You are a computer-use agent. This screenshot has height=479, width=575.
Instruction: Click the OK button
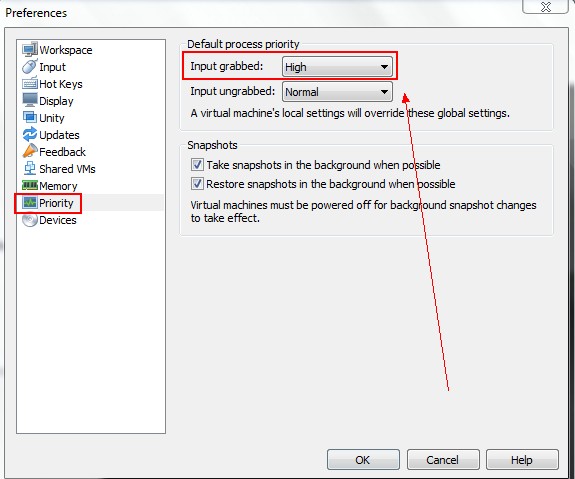(363, 460)
